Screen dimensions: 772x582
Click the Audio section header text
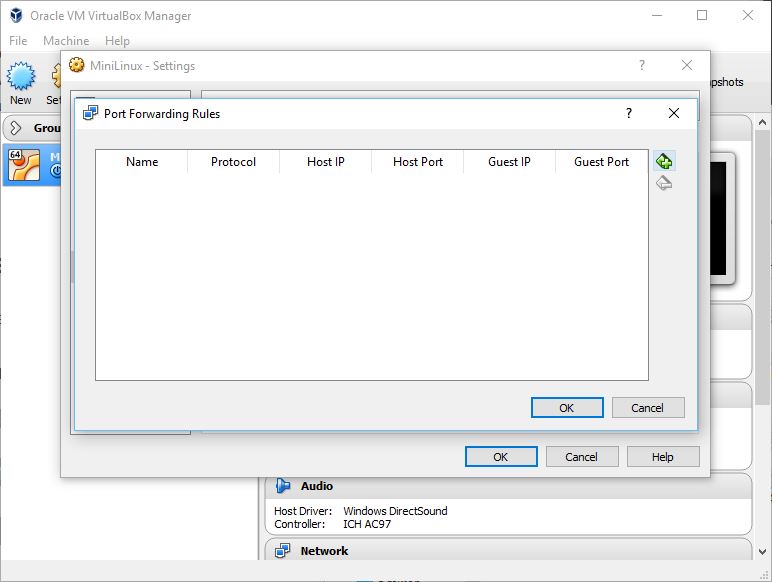(317, 486)
